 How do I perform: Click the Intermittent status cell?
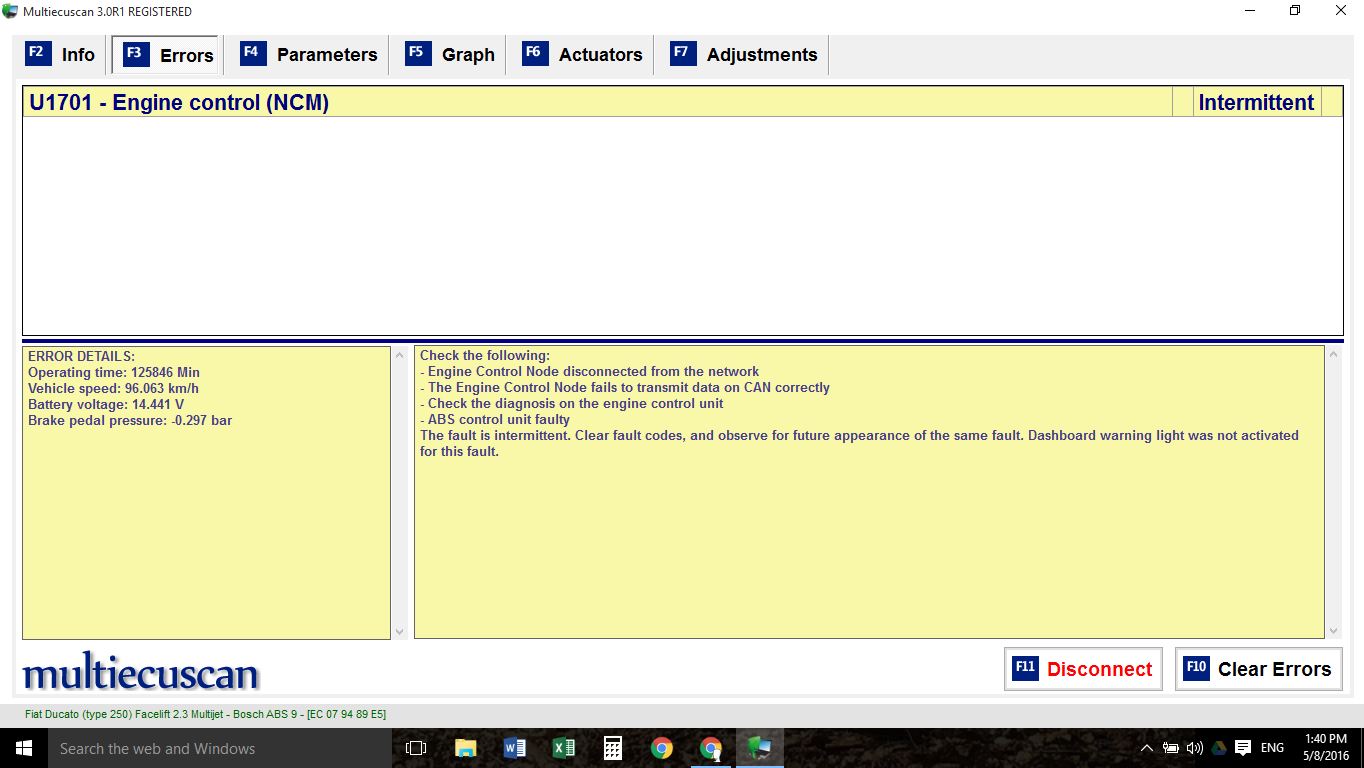coord(1256,102)
